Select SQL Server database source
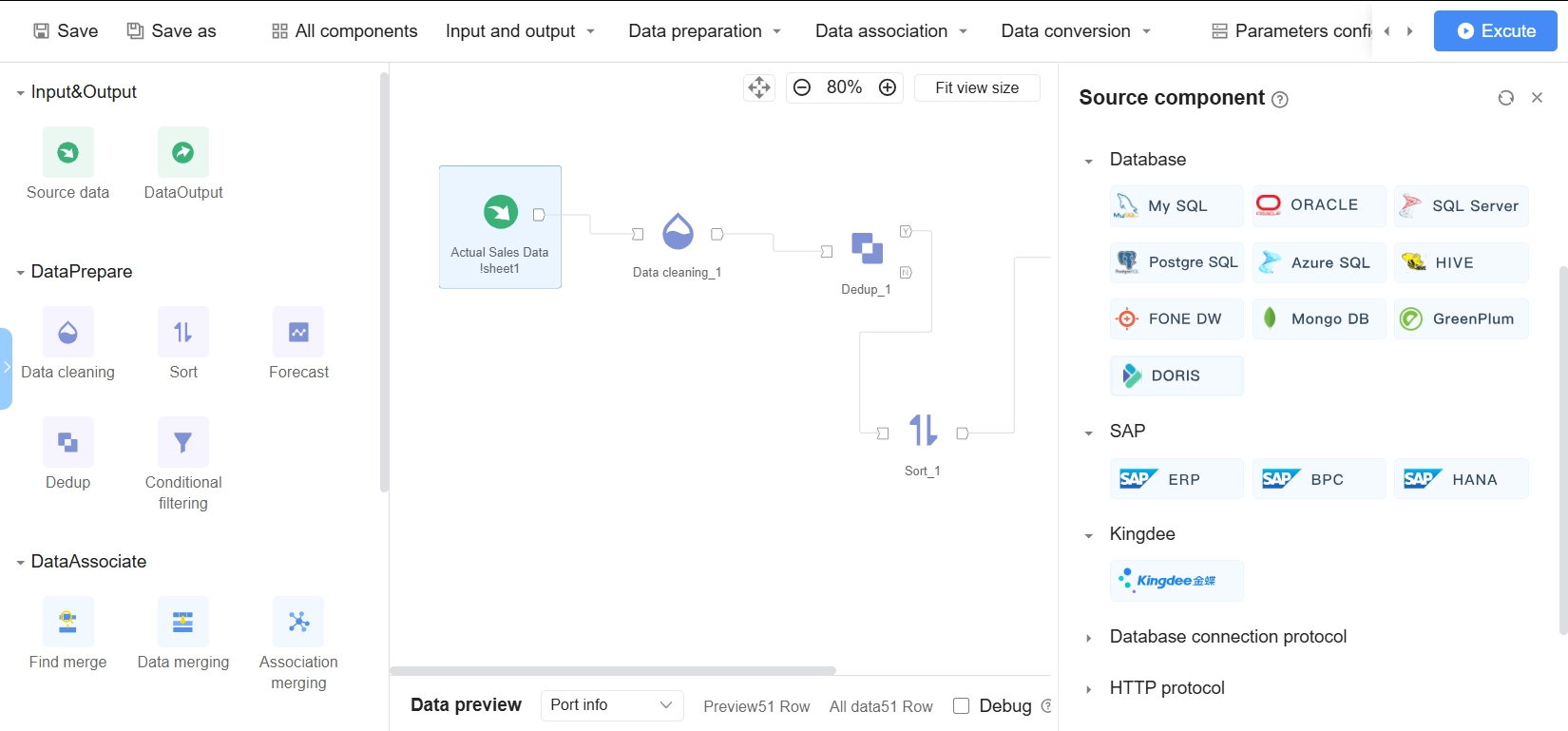1568x731 pixels. coord(1462,206)
